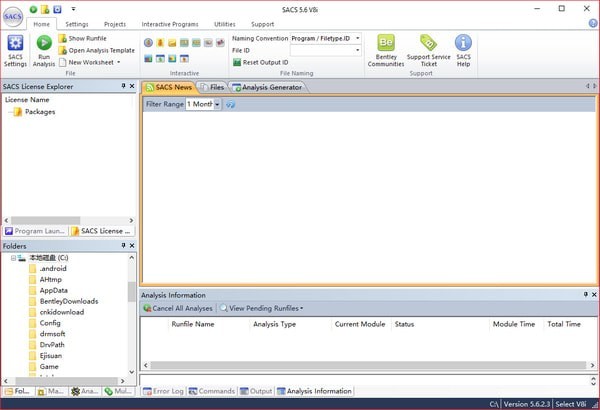Launch the round globe-like interactive program icon
This screenshot has width=600, height=410.
coord(148,42)
